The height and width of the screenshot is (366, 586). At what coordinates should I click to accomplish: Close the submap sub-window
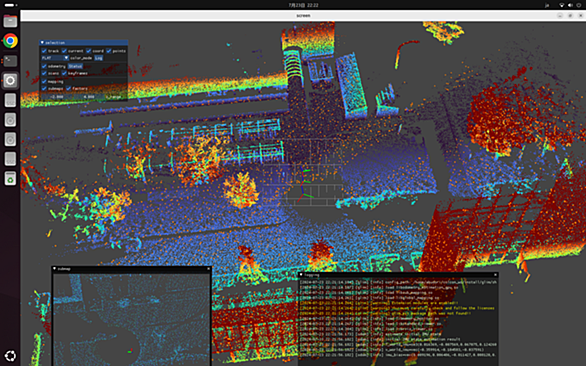point(208,269)
